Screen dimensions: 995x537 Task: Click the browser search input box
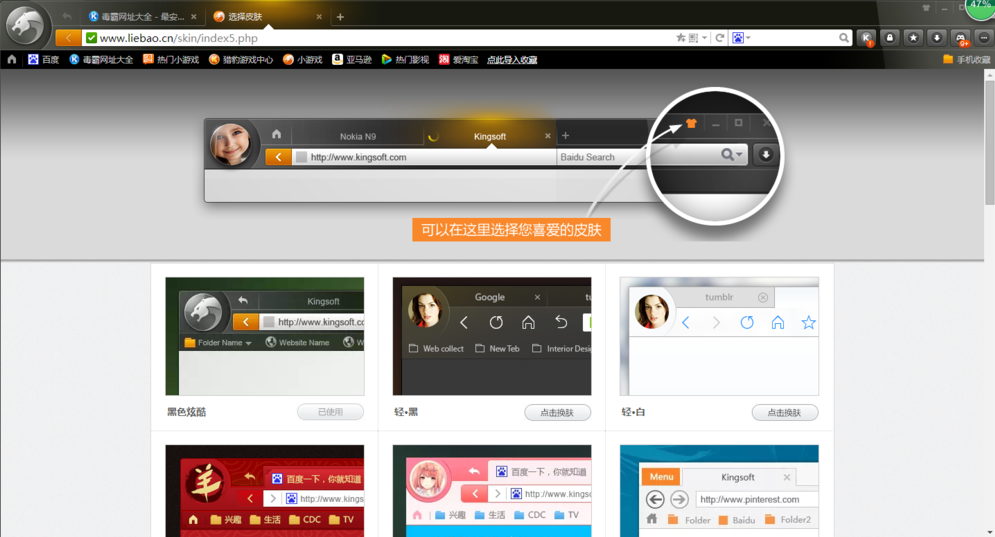pos(794,38)
